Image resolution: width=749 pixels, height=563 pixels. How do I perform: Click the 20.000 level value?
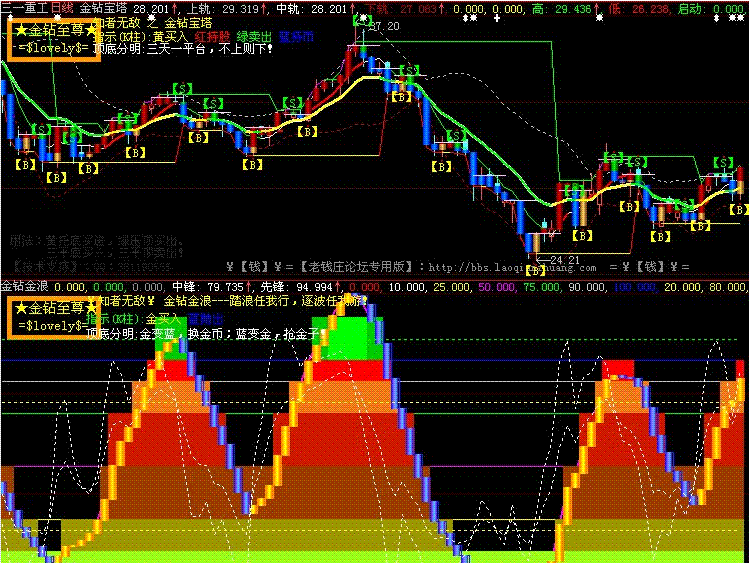(x=682, y=287)
